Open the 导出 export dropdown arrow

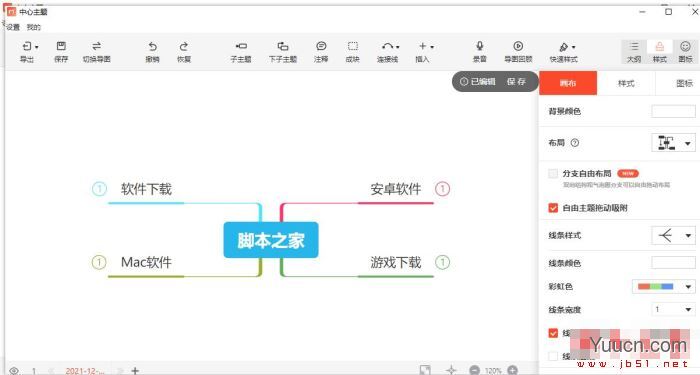pos(37,47)
